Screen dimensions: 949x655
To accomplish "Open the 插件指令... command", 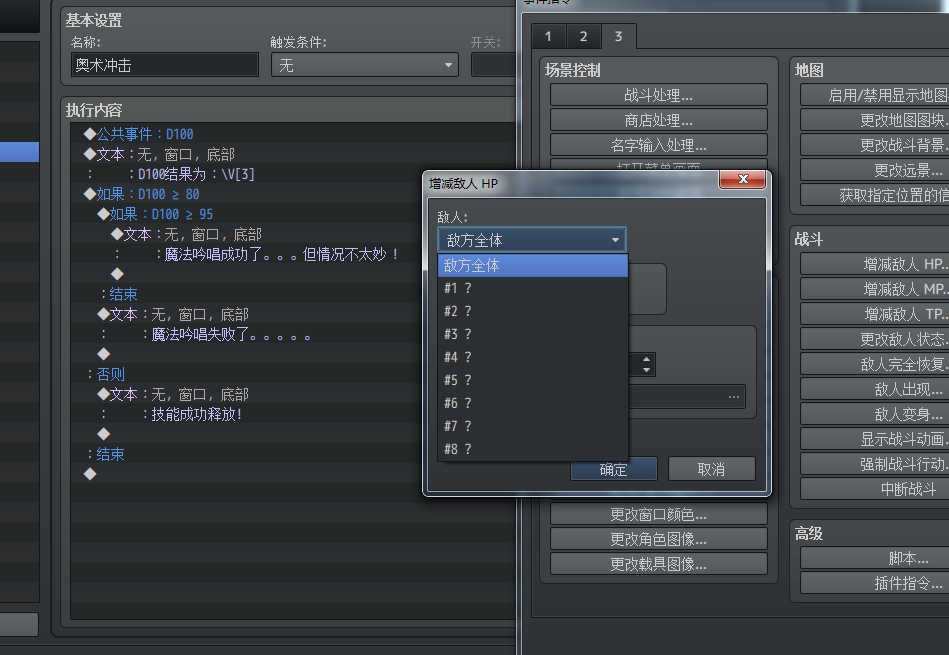I will pos(875,584).
